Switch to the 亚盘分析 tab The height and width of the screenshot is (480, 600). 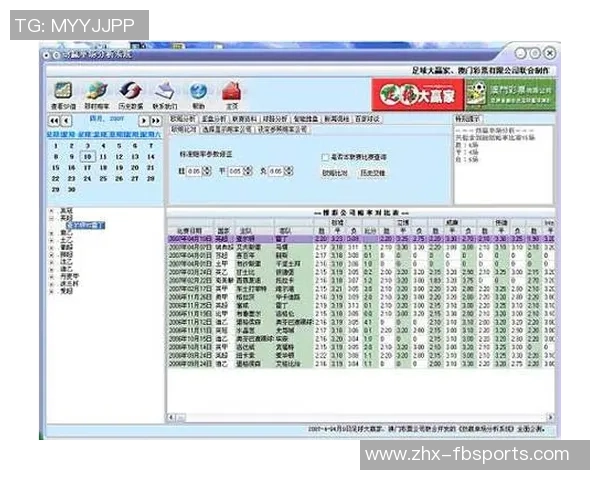click(214, 118)
